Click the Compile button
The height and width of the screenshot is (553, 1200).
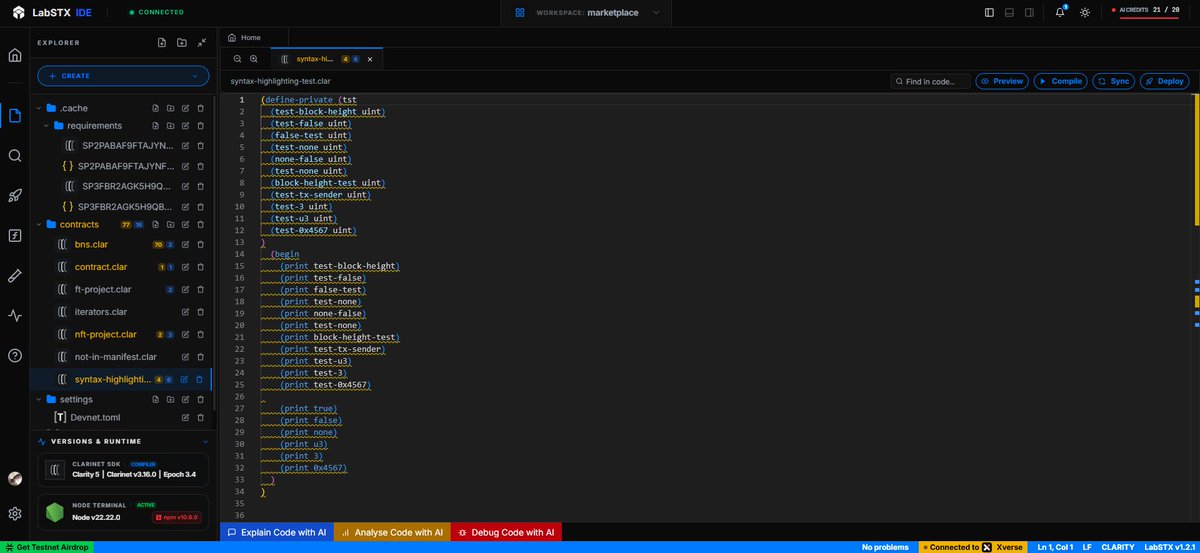(x=1060, y=81)
